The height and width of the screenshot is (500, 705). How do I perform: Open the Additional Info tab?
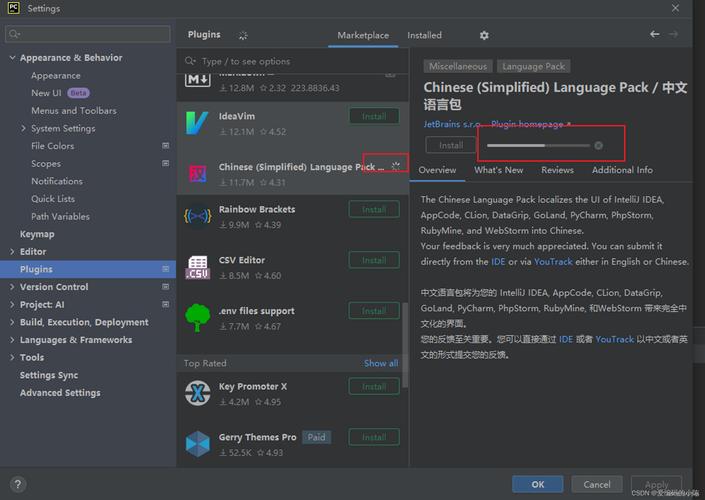[622, 170]
